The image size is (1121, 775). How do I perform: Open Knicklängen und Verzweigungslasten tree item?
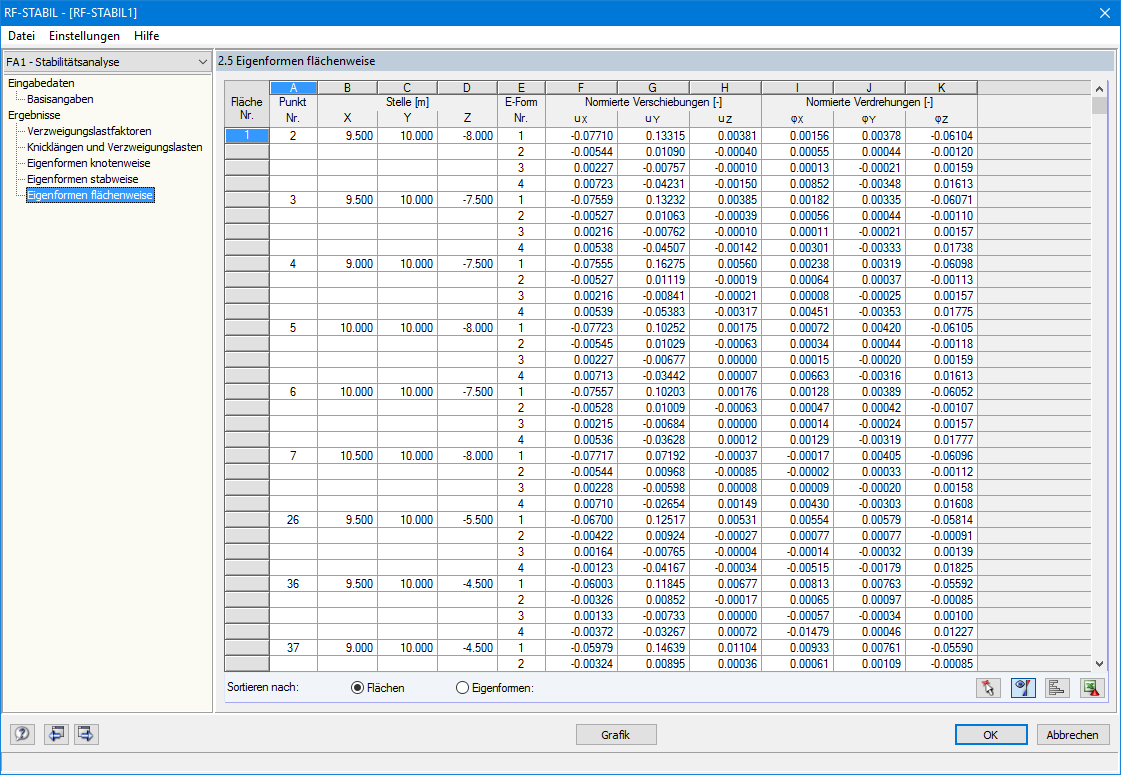114,147
